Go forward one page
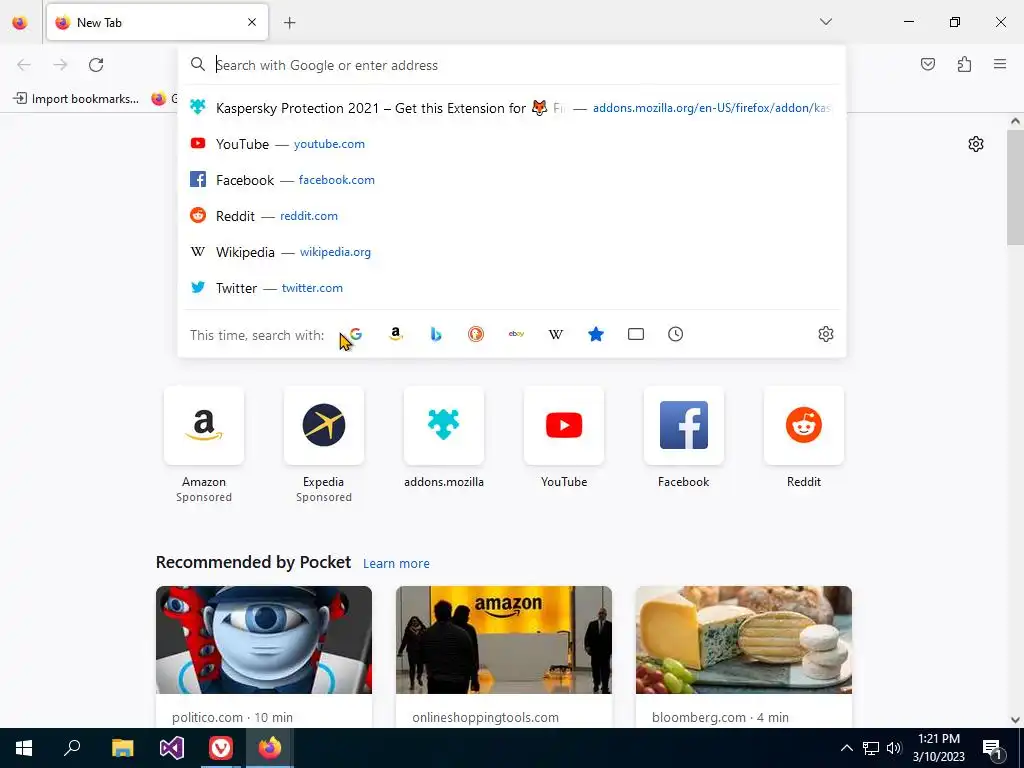This screenshot has height=768, width=1024. pos(60,65)
